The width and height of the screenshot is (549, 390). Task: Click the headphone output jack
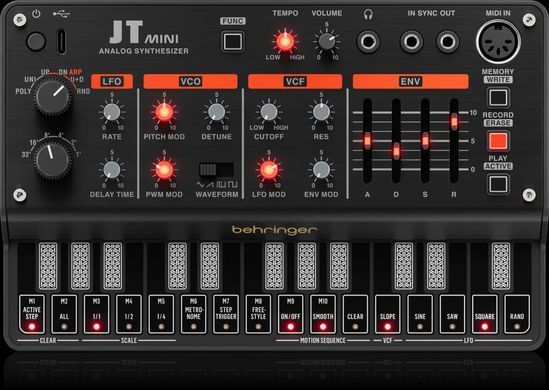point(368,42)
